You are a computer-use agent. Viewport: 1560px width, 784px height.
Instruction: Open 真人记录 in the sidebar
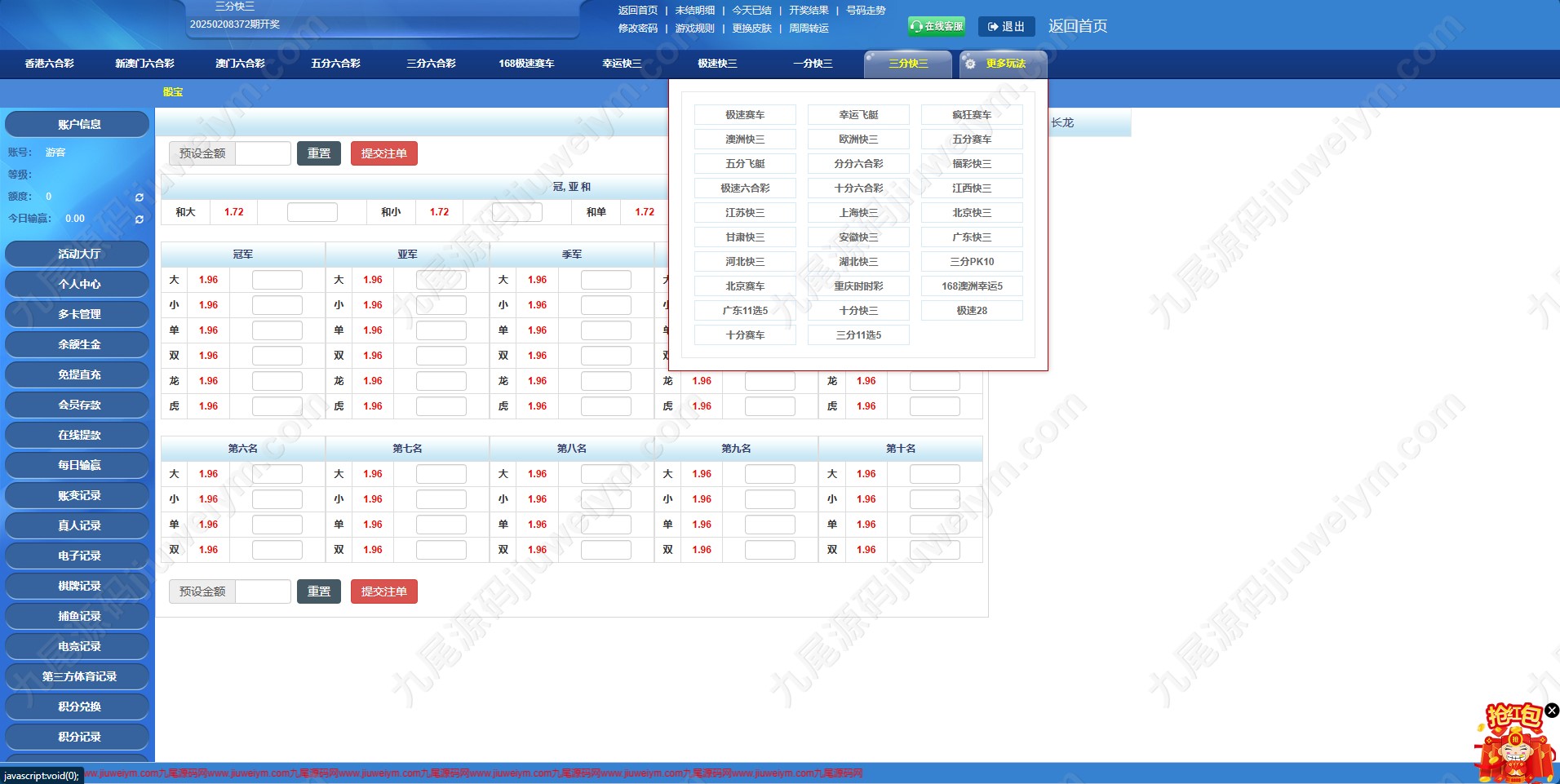[78, 526]
